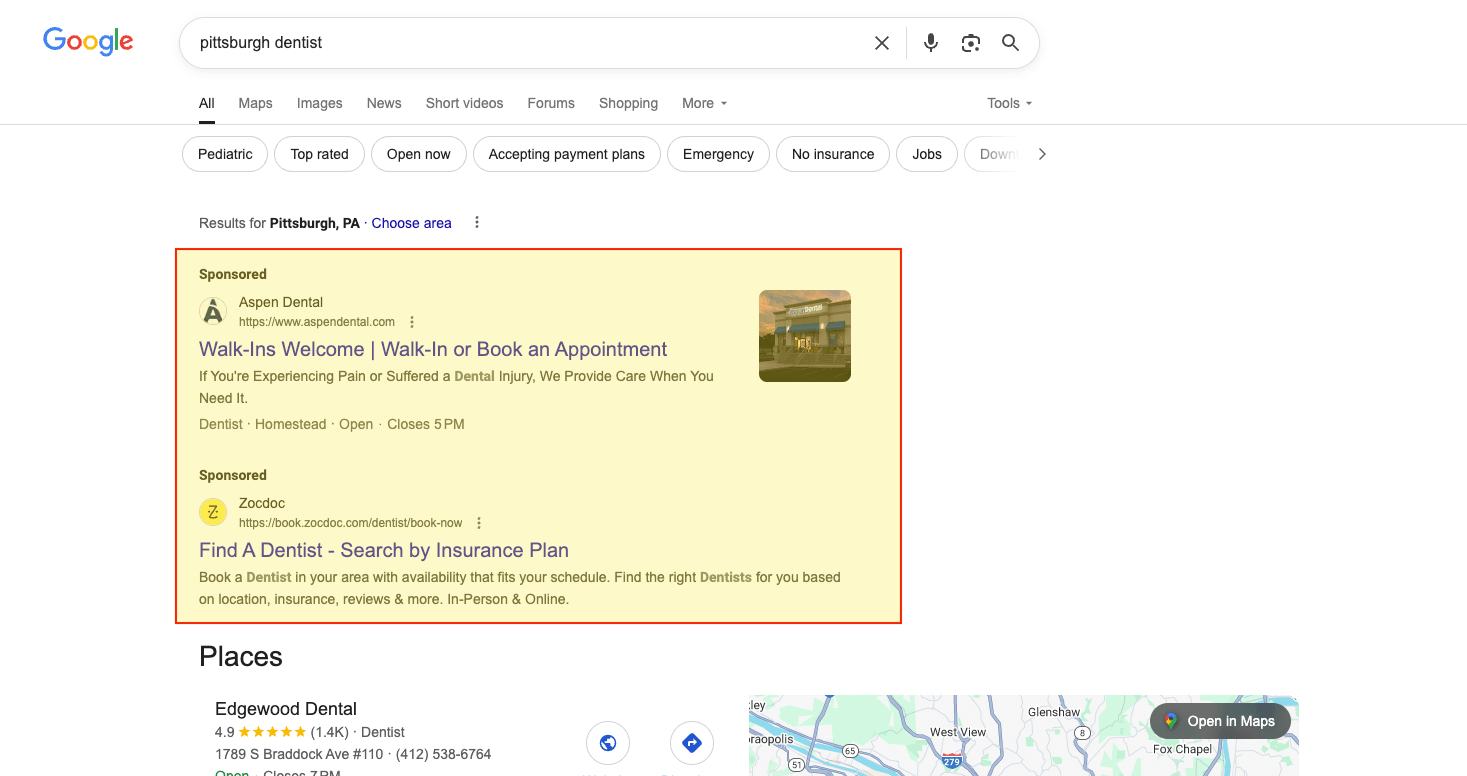
Task: Open Find A Dentist Zocdoc ad link
Action: 384,550
